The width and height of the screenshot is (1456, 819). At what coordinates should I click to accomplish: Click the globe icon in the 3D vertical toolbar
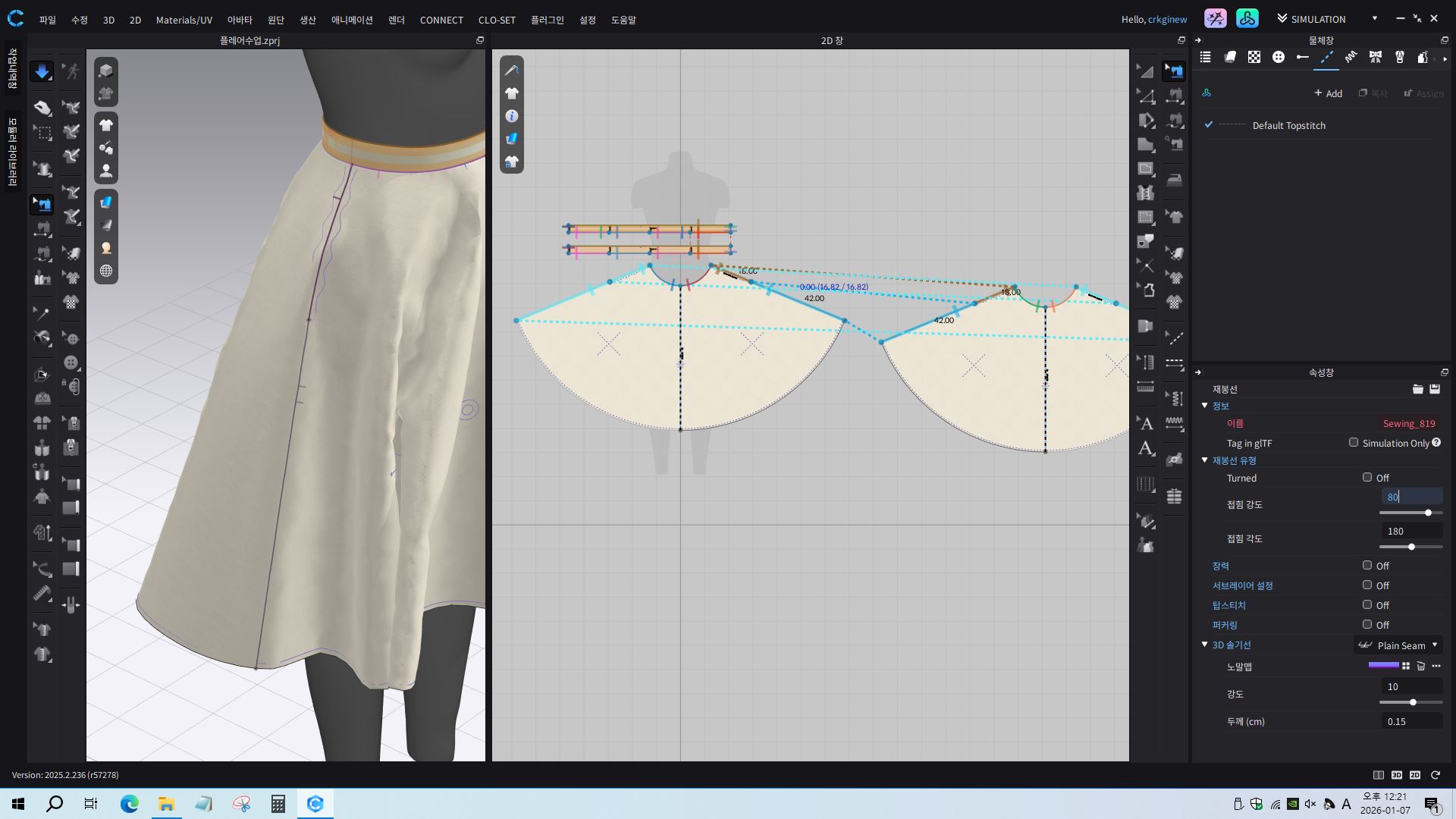pos(106,271)
